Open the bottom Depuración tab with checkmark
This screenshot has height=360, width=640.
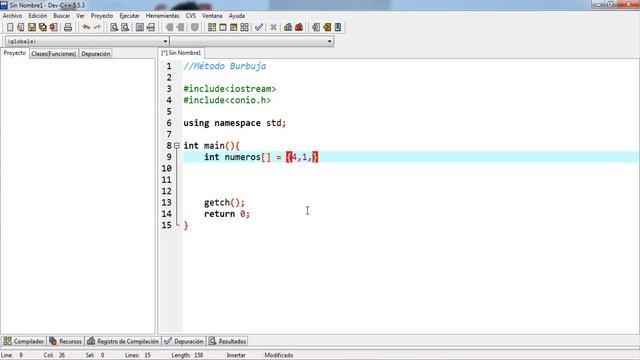pos(184,341)
